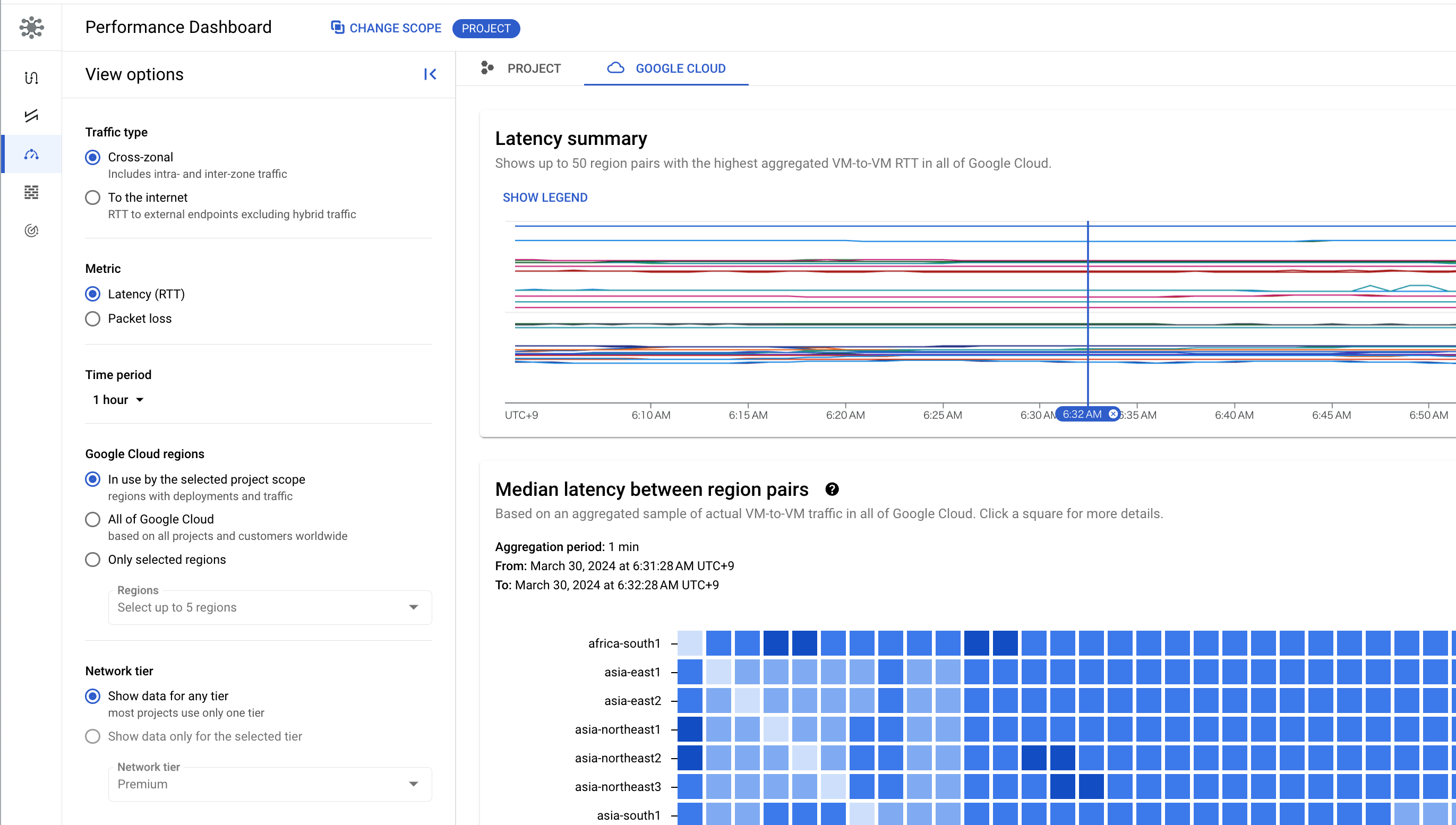Open Network Topology from the sidebar
1456x825 pixels.
click(x=31, y=78)
